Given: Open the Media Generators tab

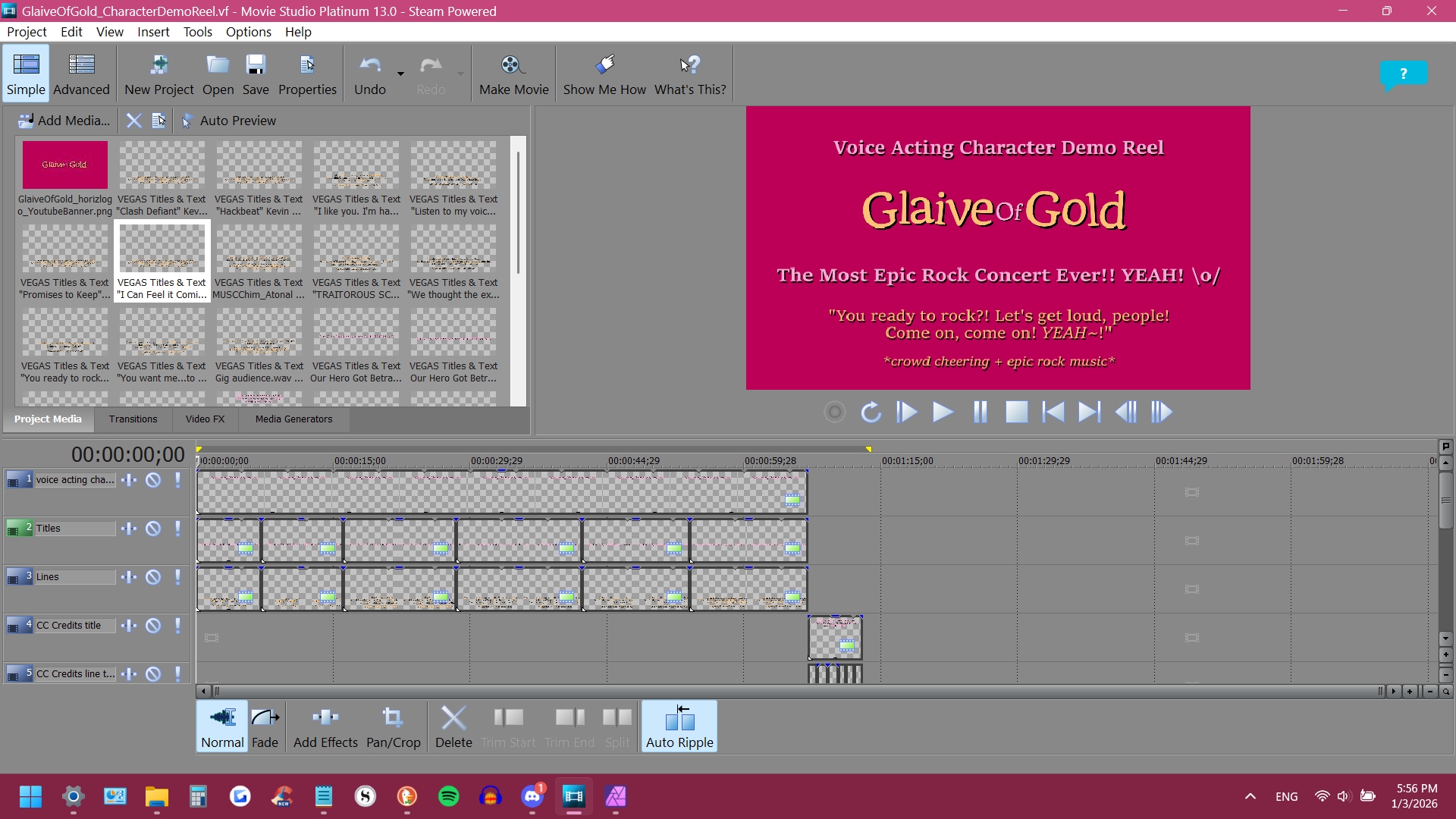Looking at the screenshot, I should click(293, 419).
